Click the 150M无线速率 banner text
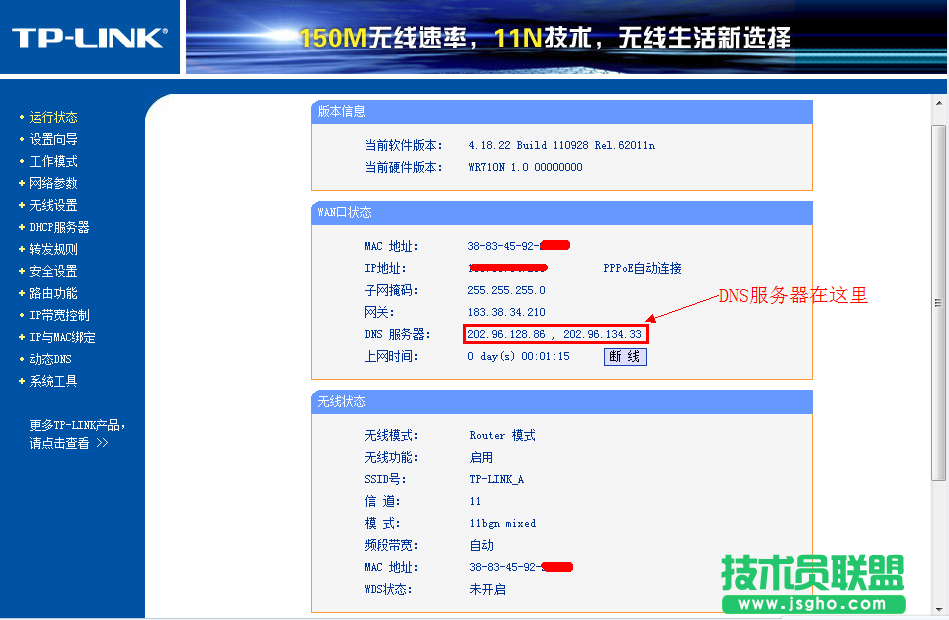The width and height of the screenshot is (949, 620). (x=383, y=38)
